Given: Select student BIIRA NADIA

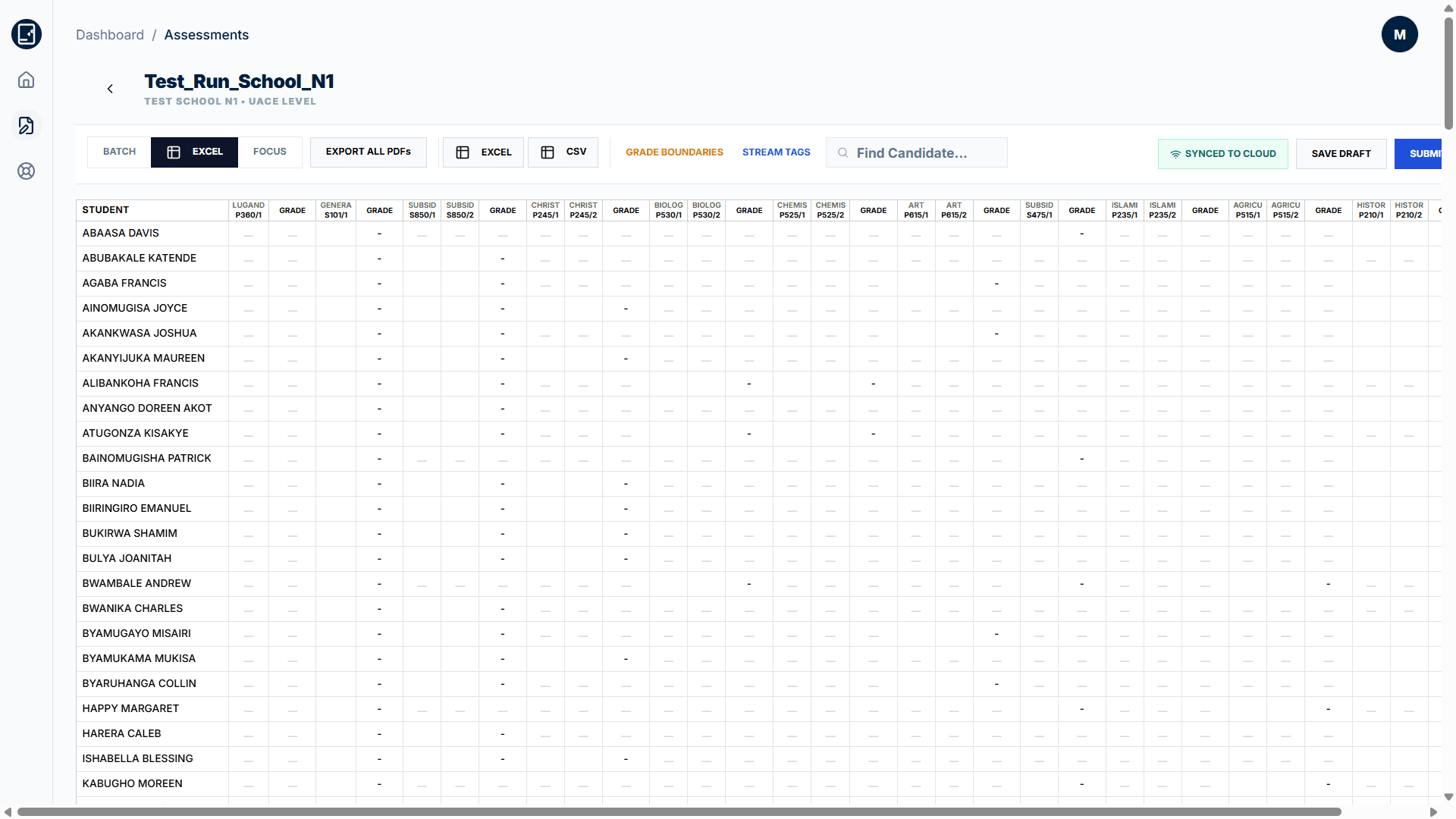Looking at the screenshot, I should [x=114, y=484].
